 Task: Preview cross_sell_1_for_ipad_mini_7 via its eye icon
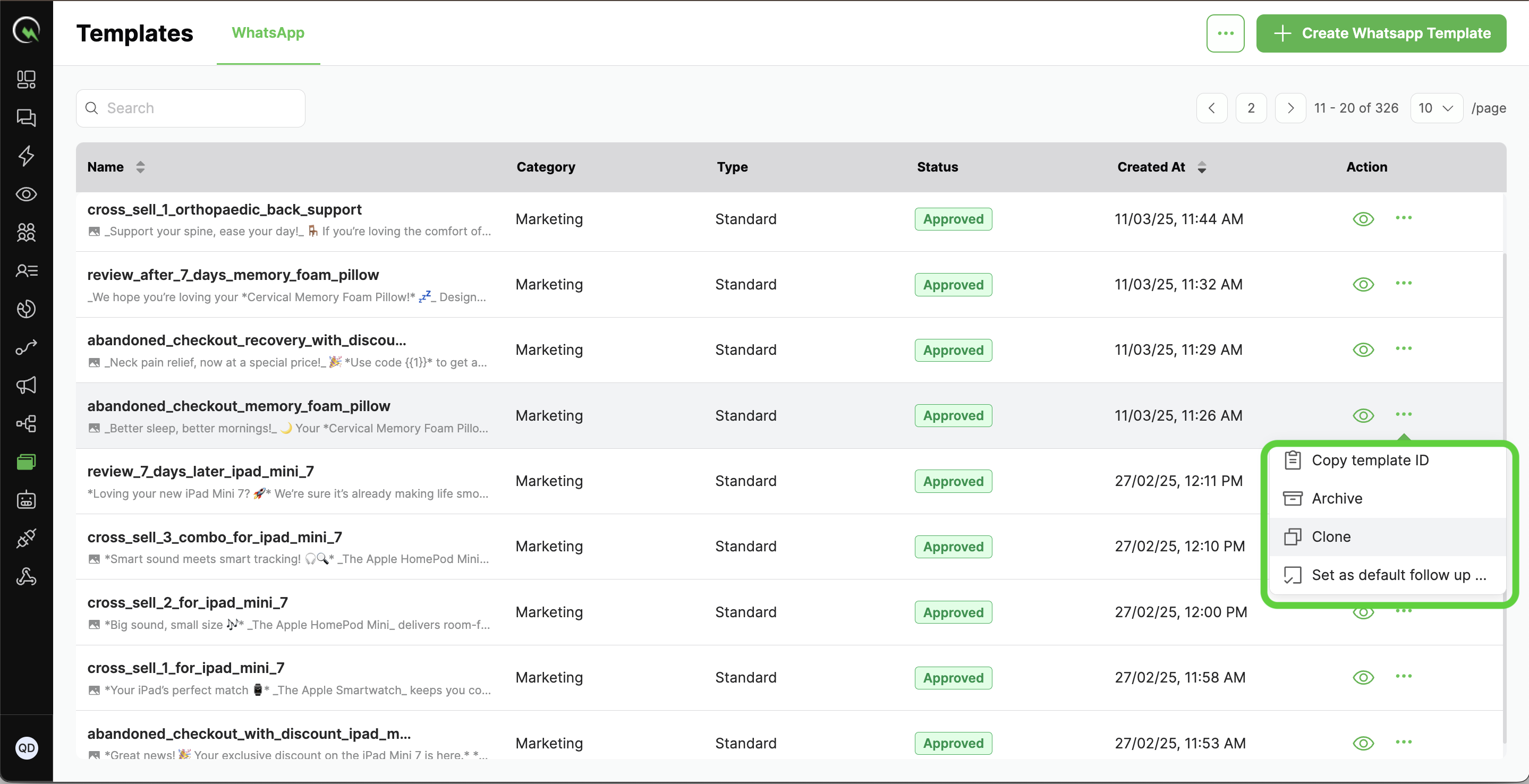click(1363, 677)
